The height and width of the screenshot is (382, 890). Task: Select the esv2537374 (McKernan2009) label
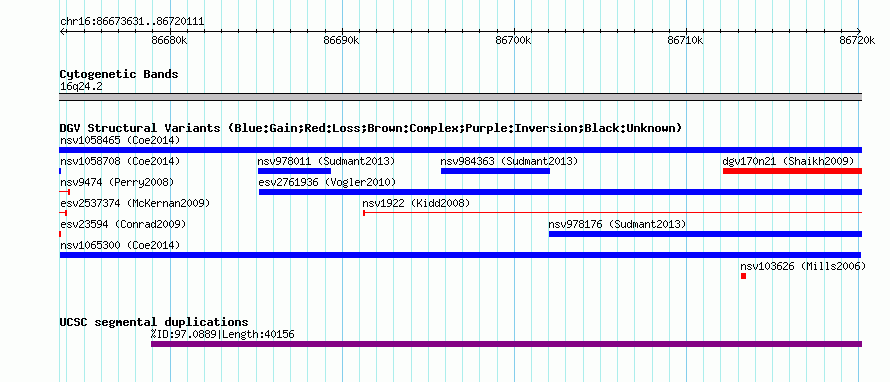[x=135, y=203]
